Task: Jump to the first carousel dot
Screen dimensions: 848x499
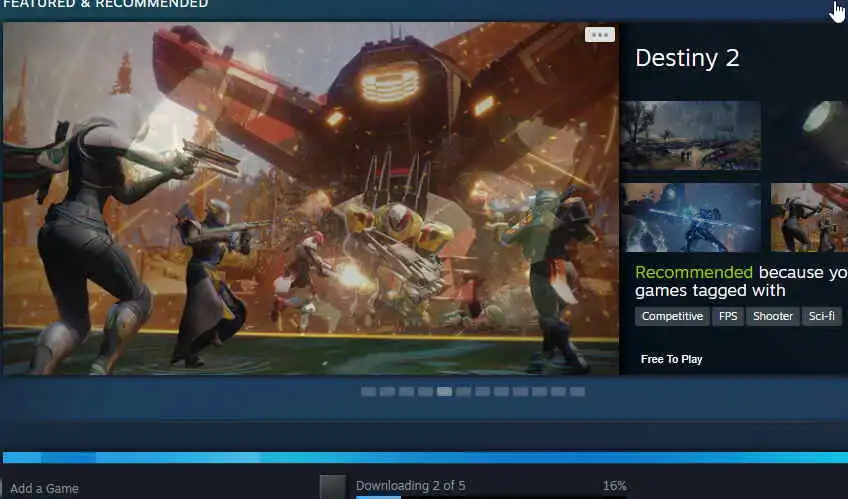Action: (x=368, y=391)
